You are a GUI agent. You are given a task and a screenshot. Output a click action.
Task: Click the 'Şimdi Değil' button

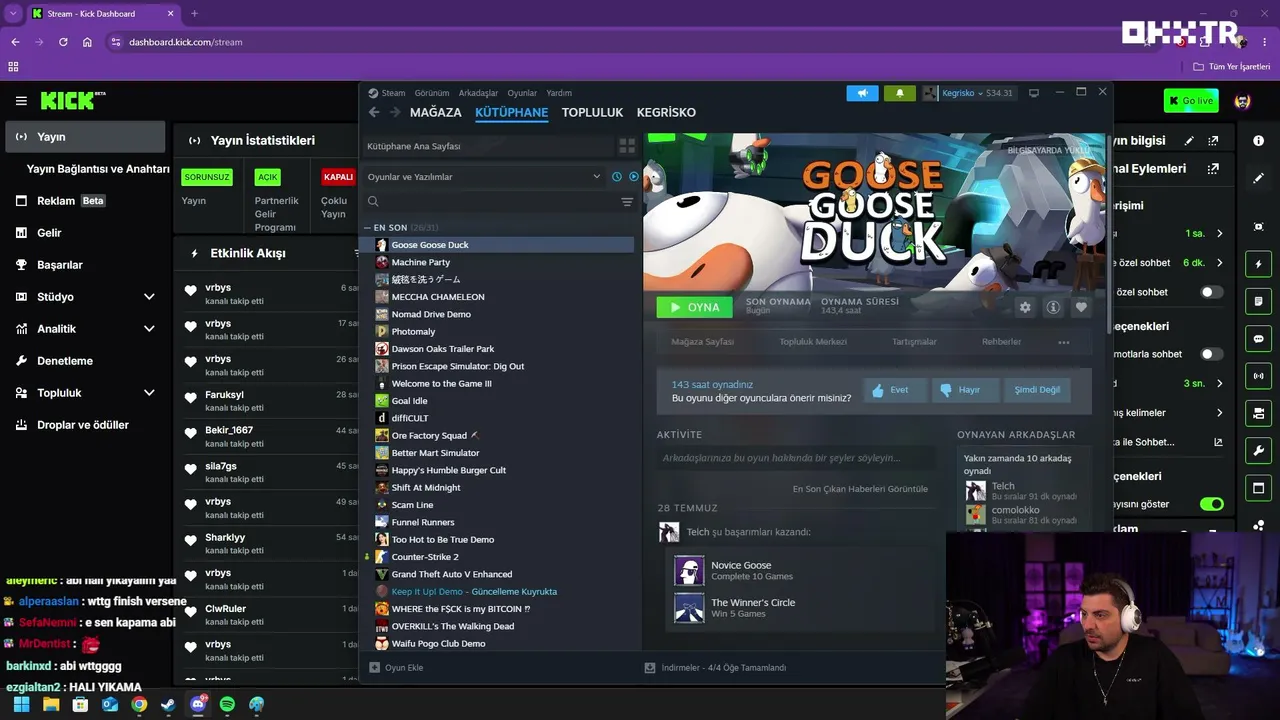tap(1036, 390)
